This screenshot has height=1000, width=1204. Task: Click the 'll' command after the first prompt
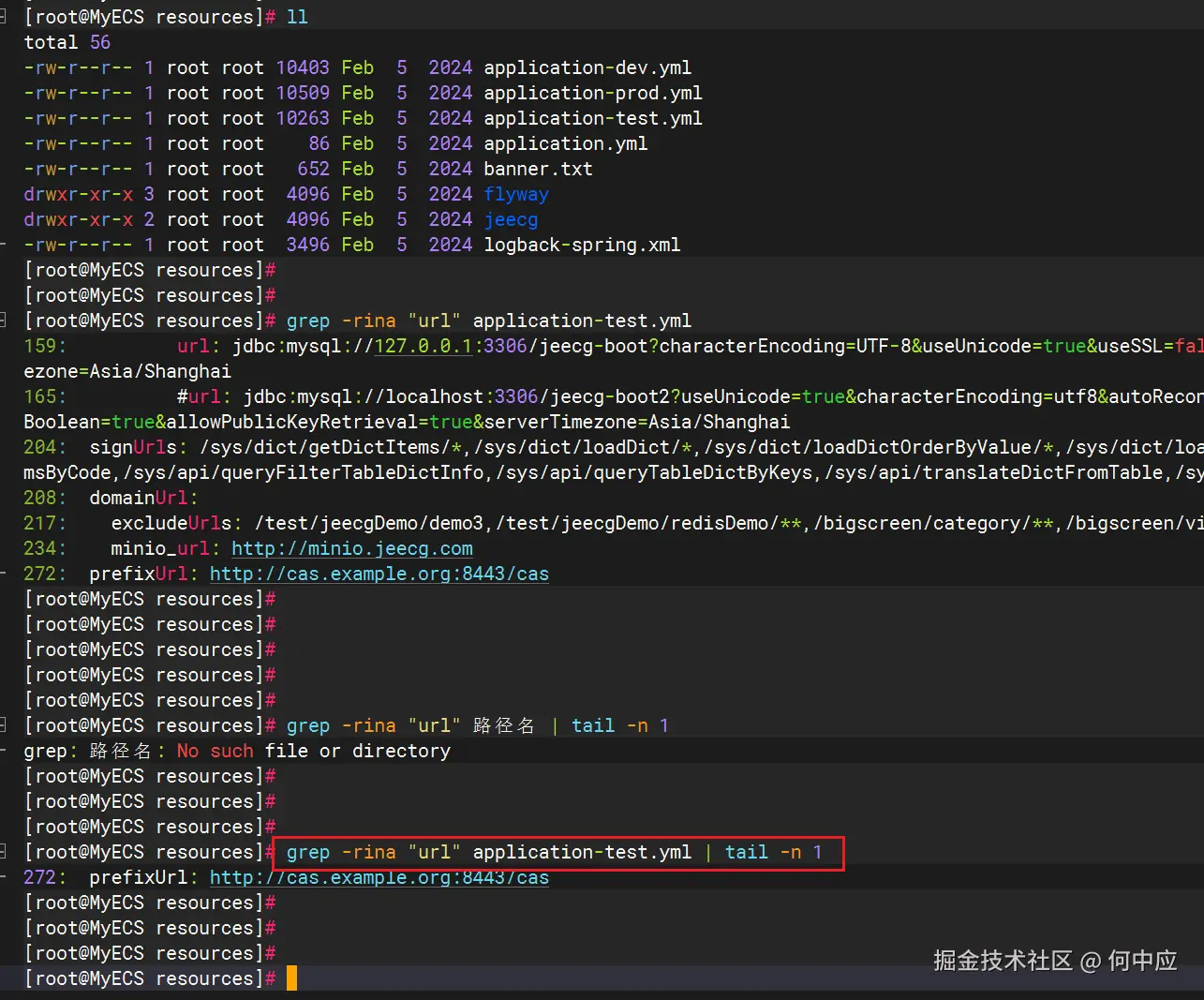point(297,17)
